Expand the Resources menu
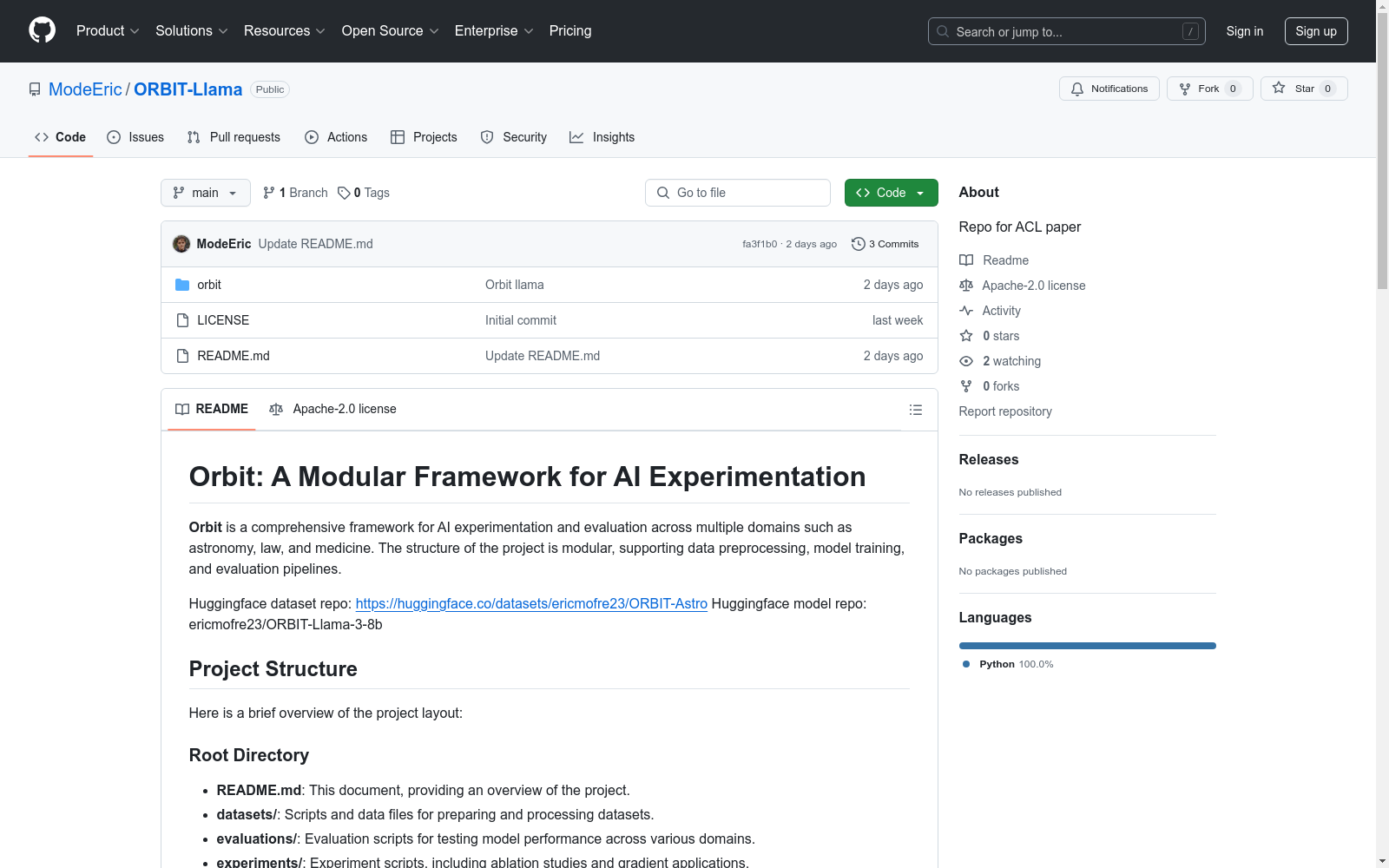This screenshot has height=868, width=1389. point(285,30)
